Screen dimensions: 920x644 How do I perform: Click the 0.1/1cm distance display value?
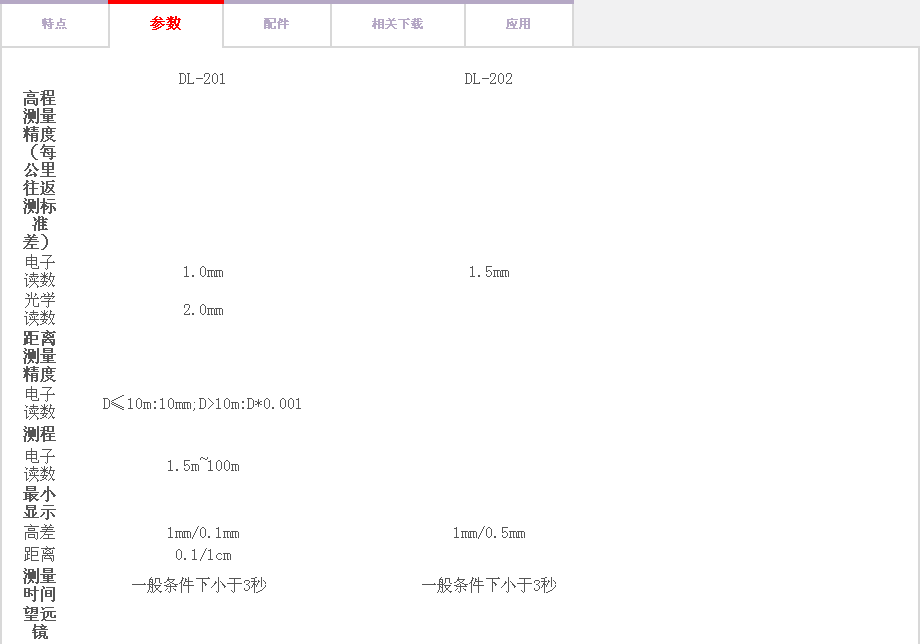pyautogui.click(x=203, y=555)
